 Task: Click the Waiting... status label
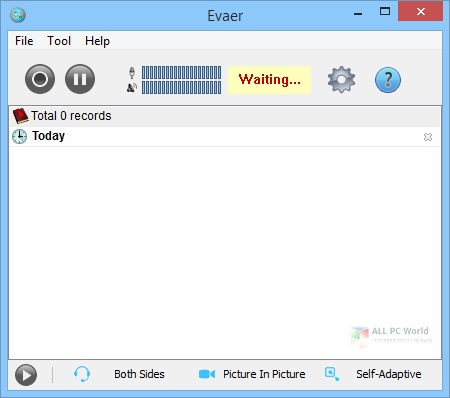click(x=269, y=80)
